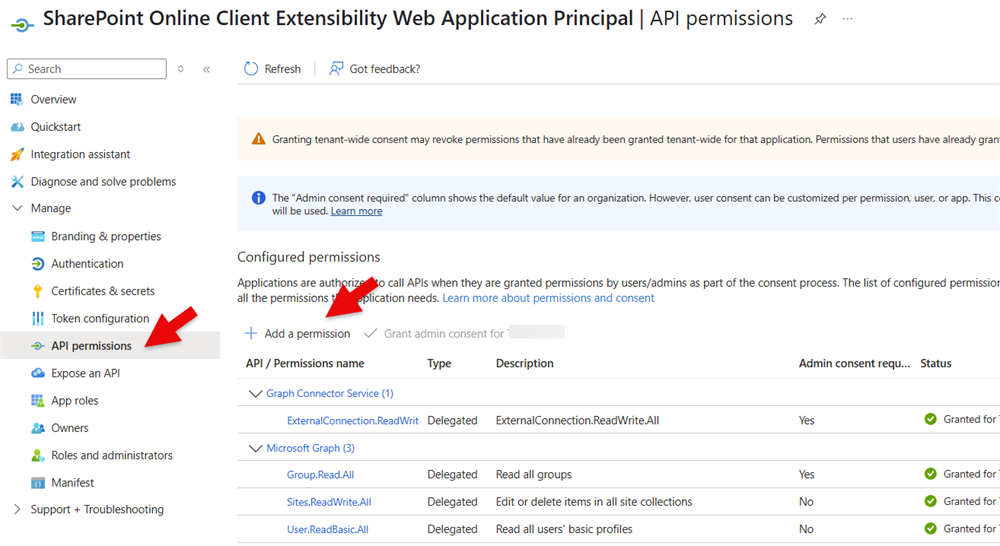Screen dimensions: 1000x546
Task: Collapse the sidebar with double chevron
Action: point(207,70)
